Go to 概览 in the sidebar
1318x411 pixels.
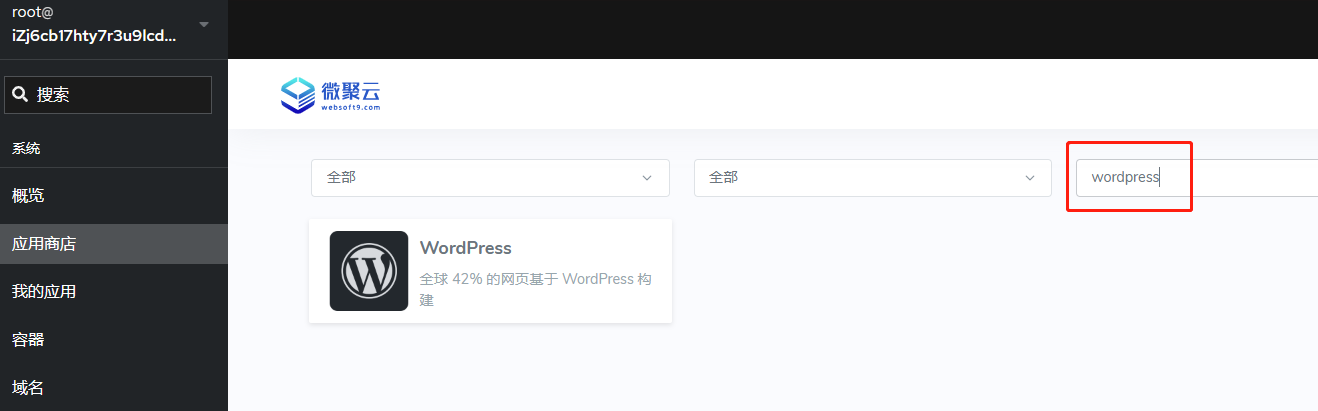coord(28,195)
